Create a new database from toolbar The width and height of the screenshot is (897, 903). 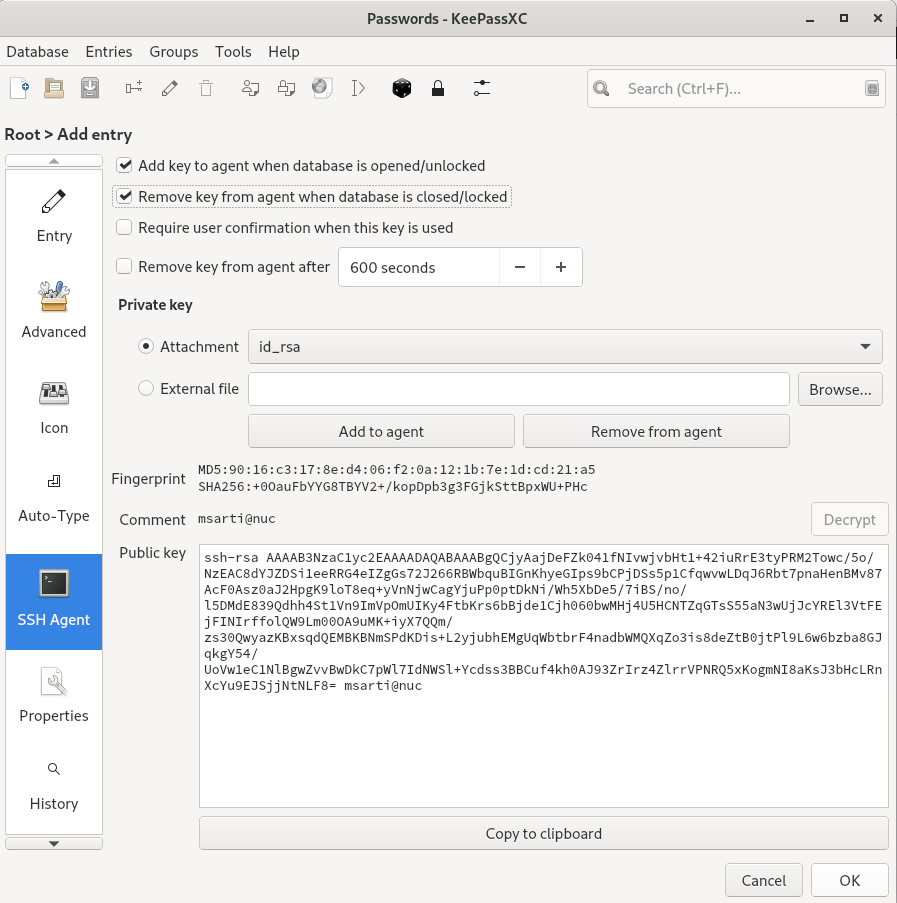(x=20, y=89)
